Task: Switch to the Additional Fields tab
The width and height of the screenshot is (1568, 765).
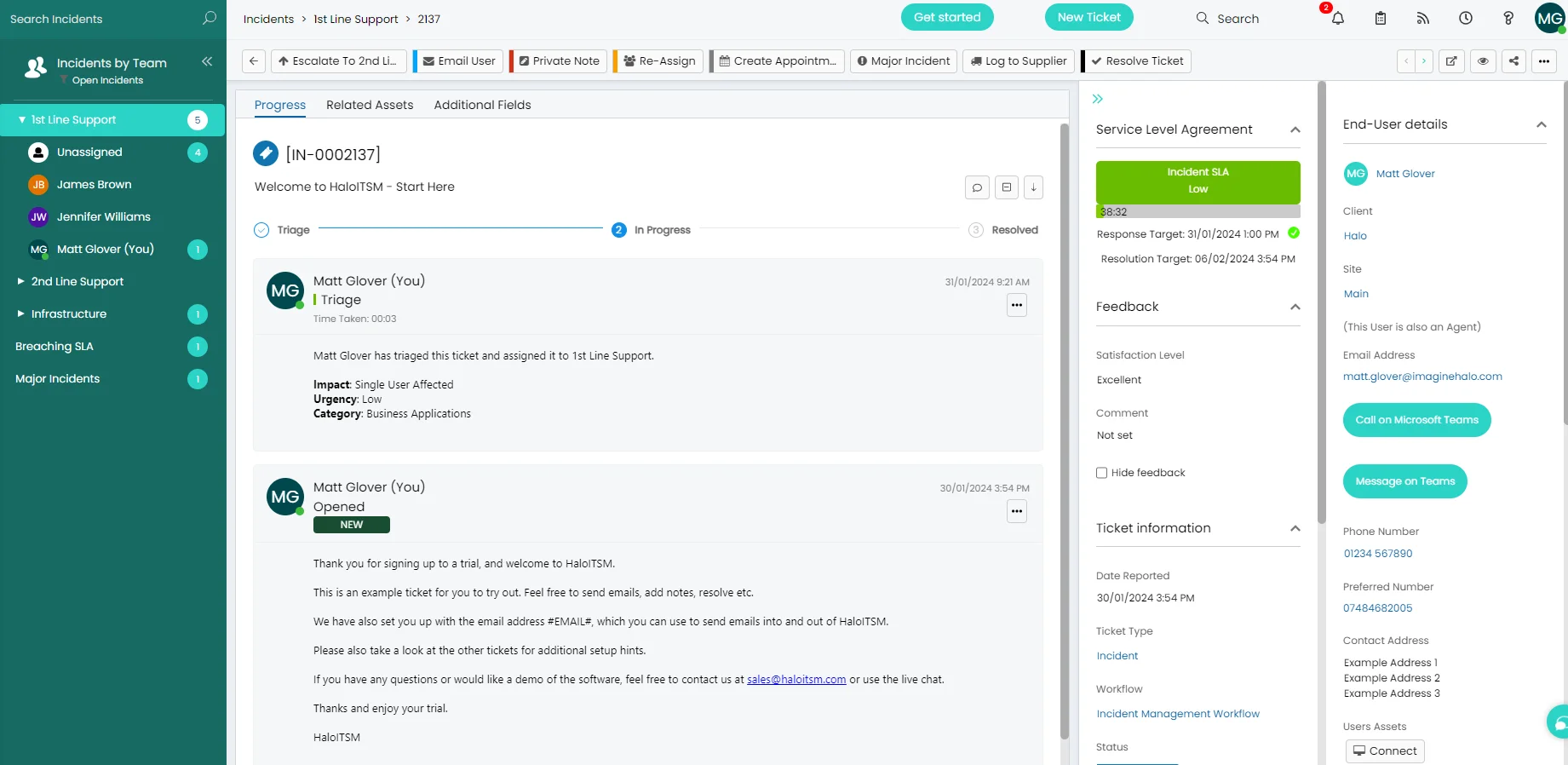Action: click(483, 105)
